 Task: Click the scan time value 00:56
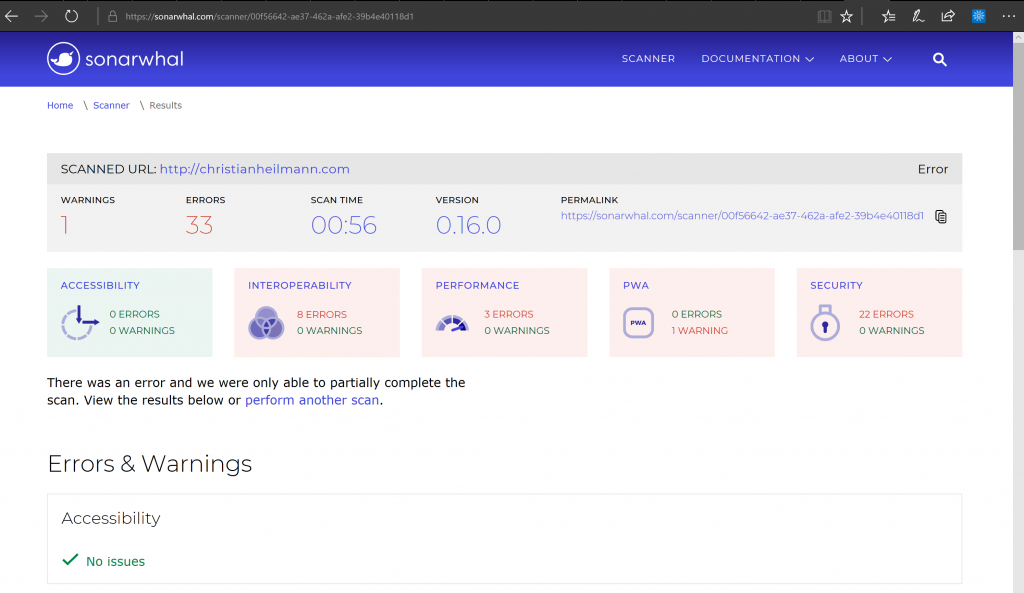coord(344,225)
